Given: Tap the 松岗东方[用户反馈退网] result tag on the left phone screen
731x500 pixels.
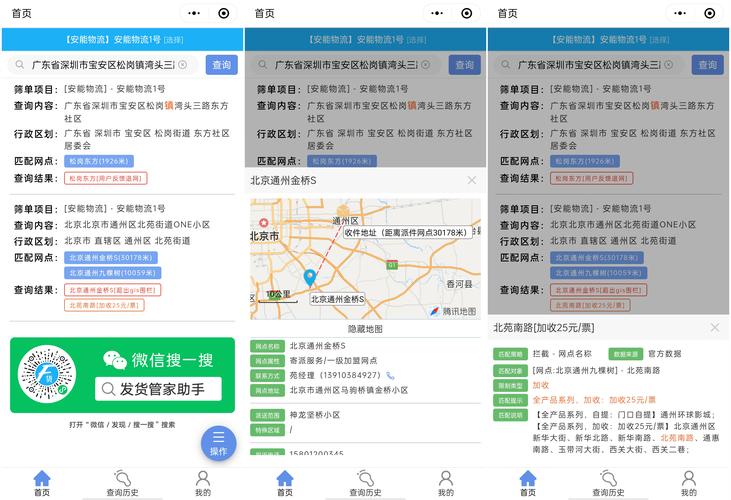Looking at the screenshot, I should click(106, 178).
